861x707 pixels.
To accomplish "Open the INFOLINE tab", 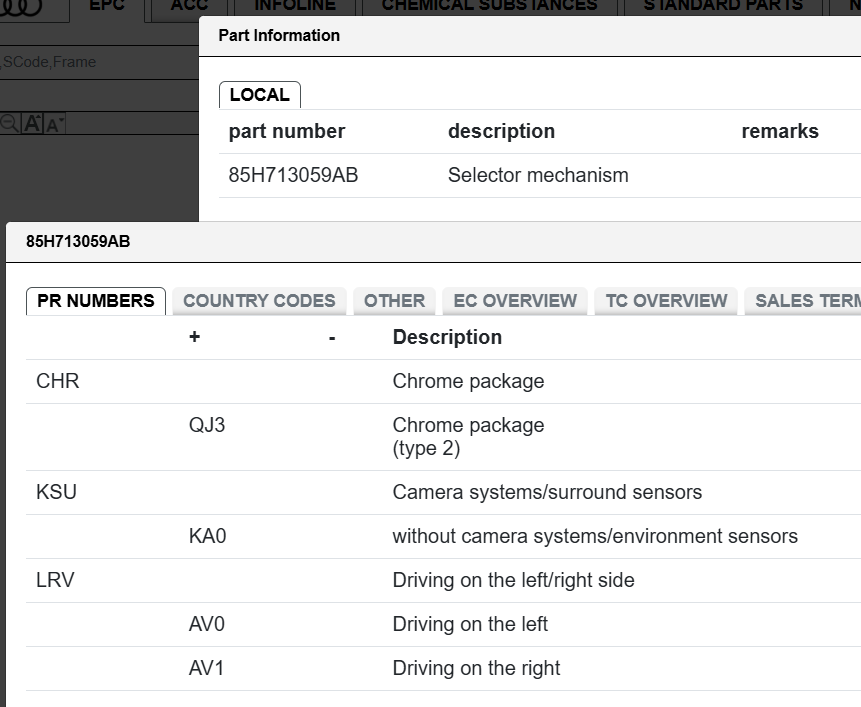I will click(x=295, y=7).
